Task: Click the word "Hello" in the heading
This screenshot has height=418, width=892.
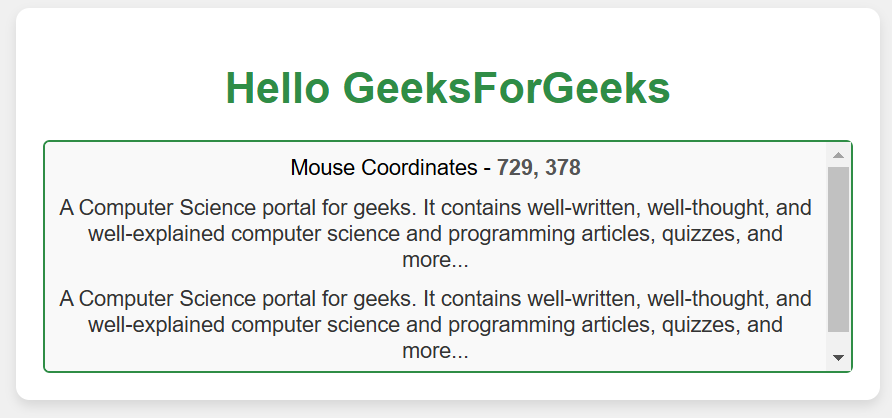Action: [x=277, y=89]
